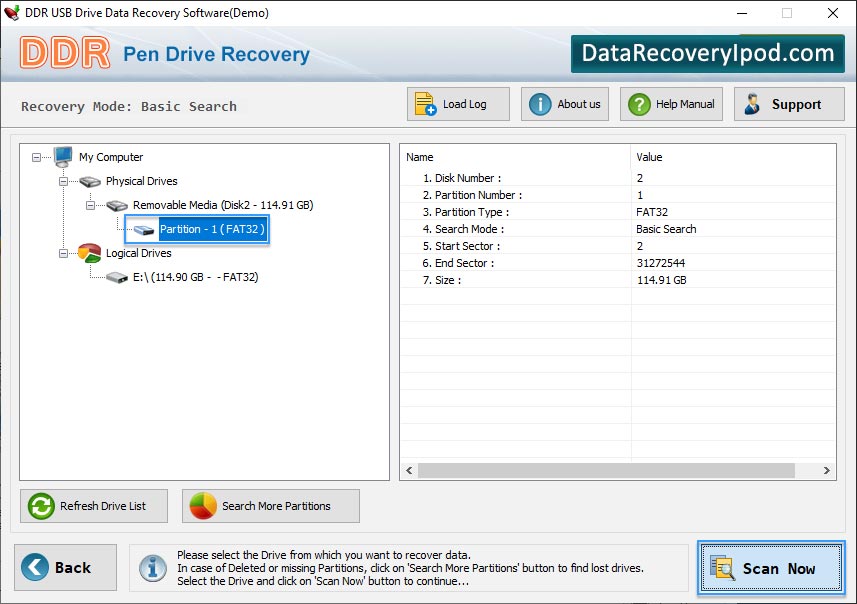Click the My Computer monitor icon

click(x=63, y=157)
